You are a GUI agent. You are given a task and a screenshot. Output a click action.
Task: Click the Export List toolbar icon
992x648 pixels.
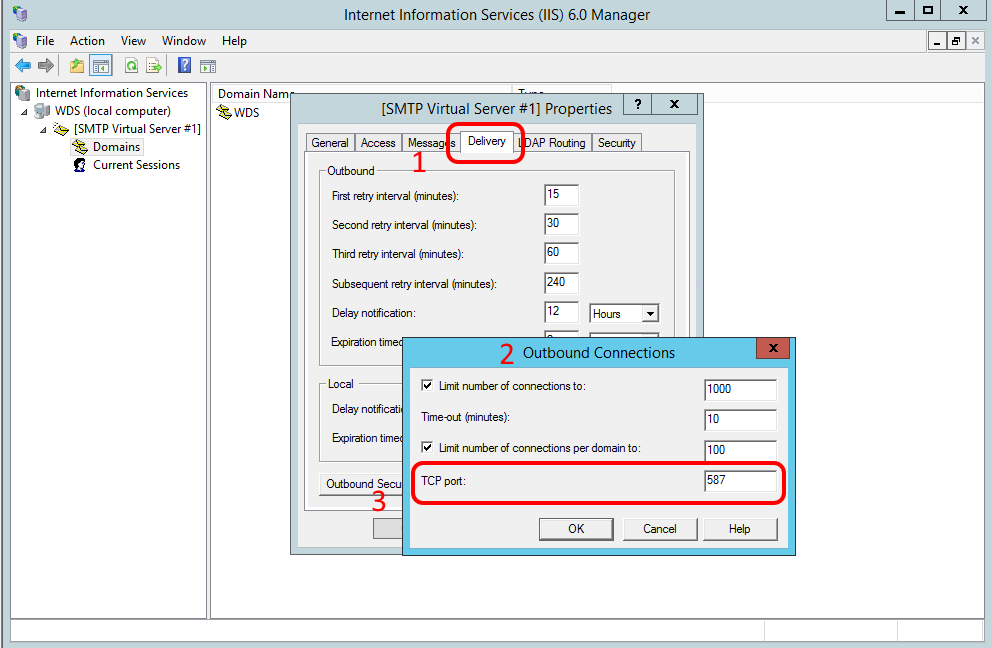[154, 66]
